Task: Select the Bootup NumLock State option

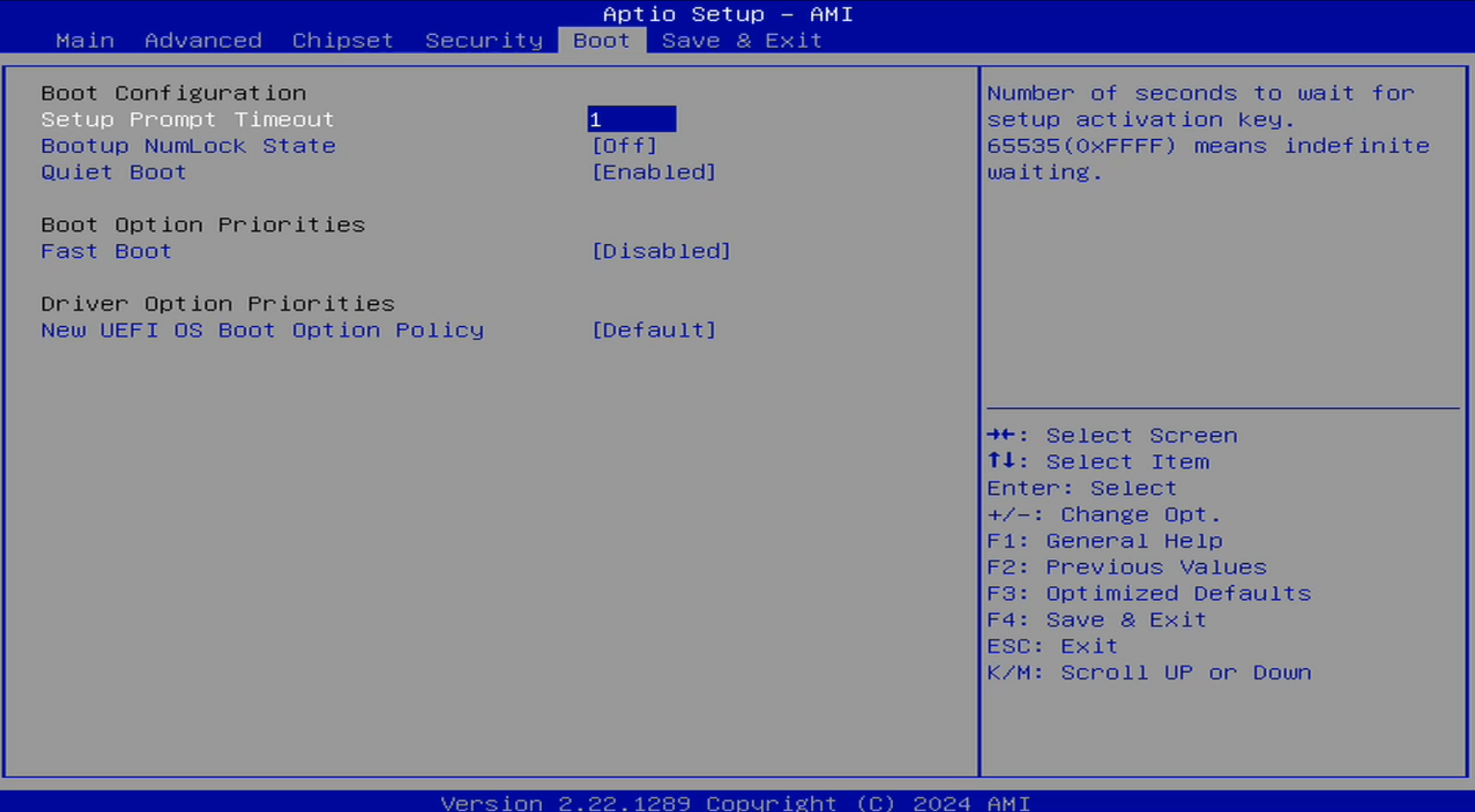Action: tap(188, 146)
